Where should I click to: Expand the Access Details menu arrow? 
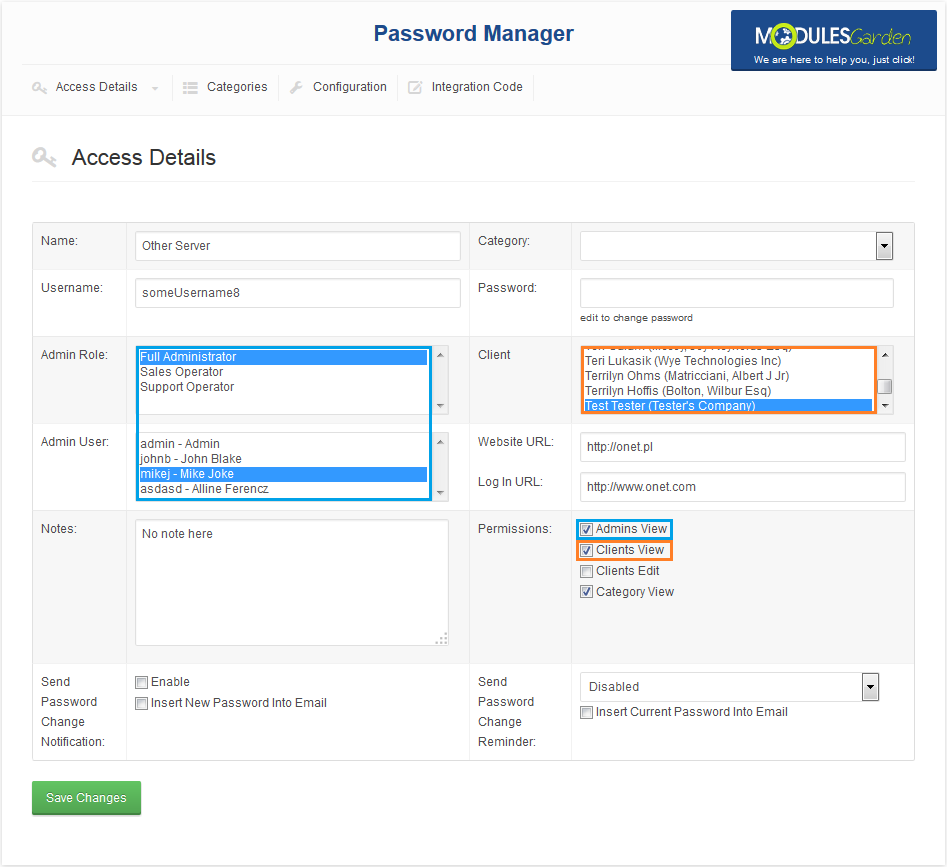pyautogui.click(x=155, y=89)
